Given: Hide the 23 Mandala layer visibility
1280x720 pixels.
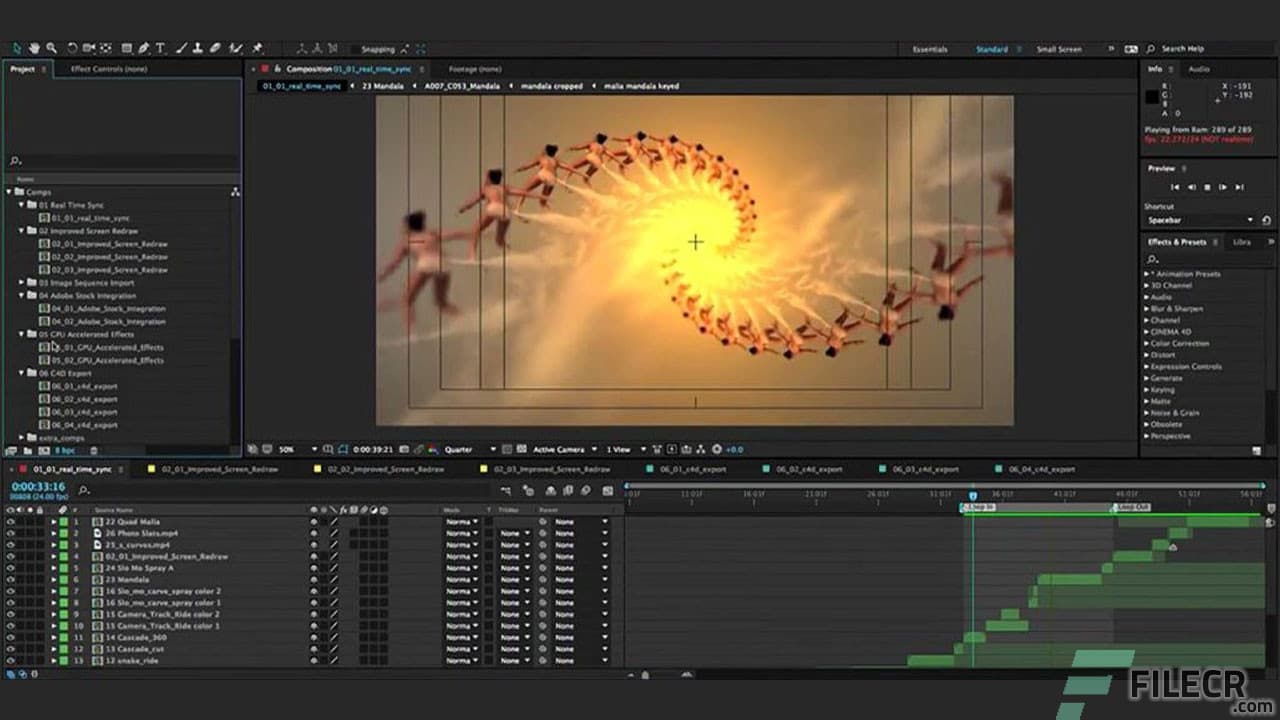Looking at the screenshot, I should tap(9, 579).
